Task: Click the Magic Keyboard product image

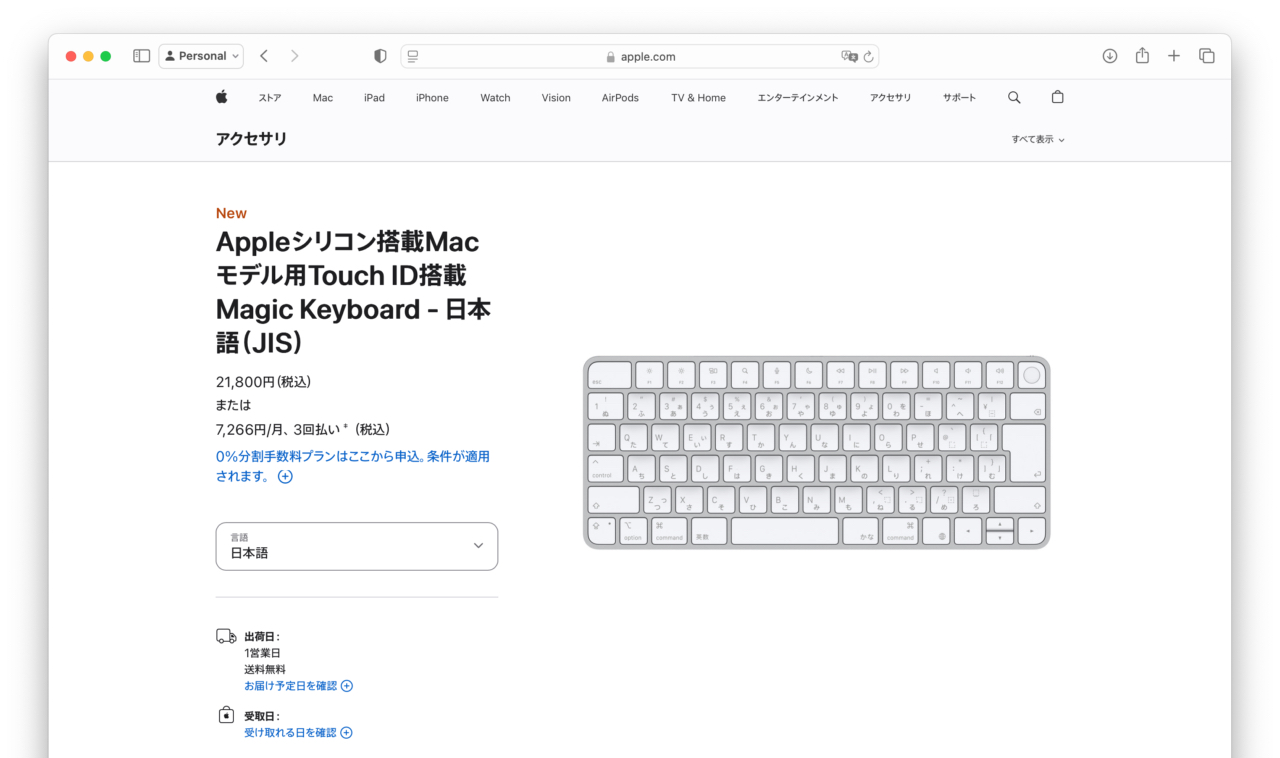Action: [x=816, y=452]
